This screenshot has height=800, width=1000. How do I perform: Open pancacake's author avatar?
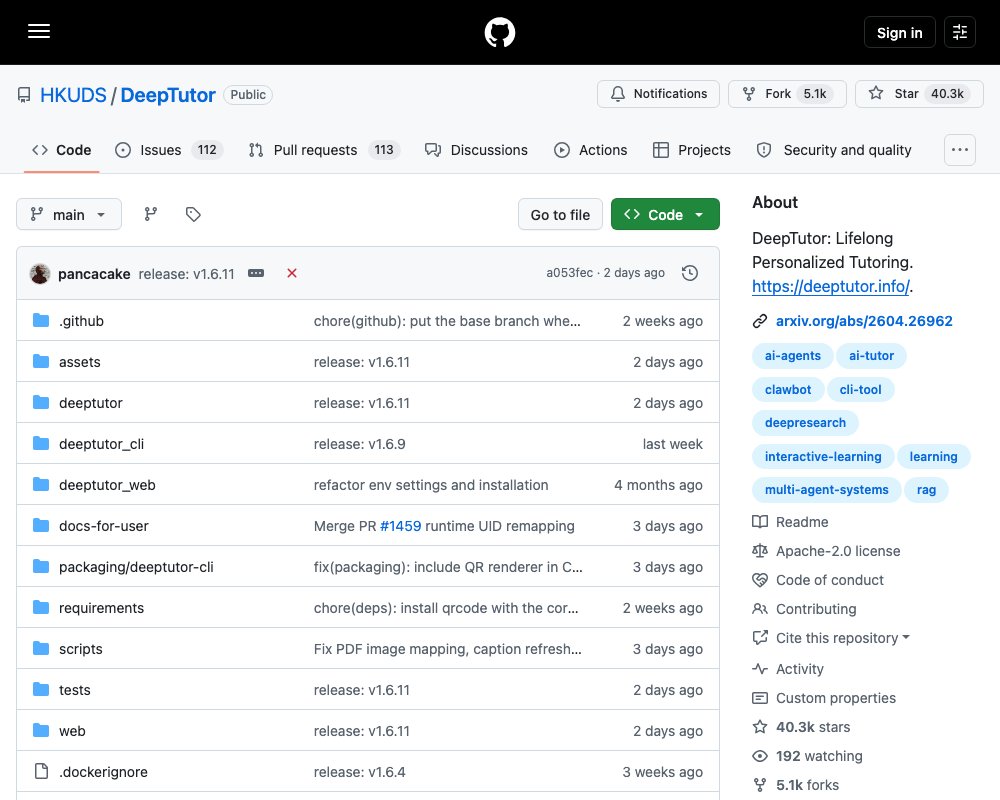(x=40, y=274)
